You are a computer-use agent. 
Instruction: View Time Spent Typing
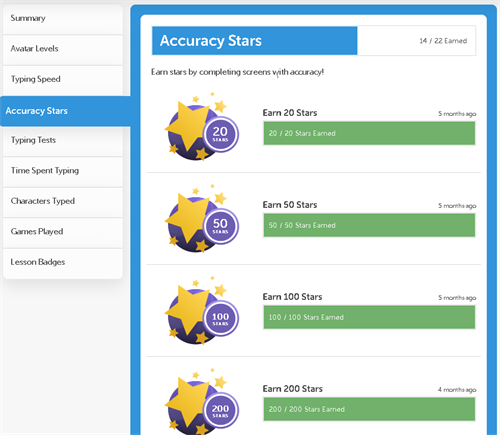click(x=63, y=171)
